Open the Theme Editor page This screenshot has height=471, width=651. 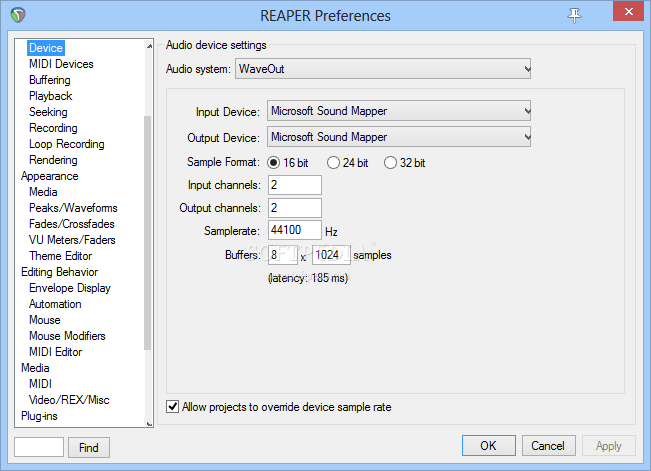tap(60, 256)
